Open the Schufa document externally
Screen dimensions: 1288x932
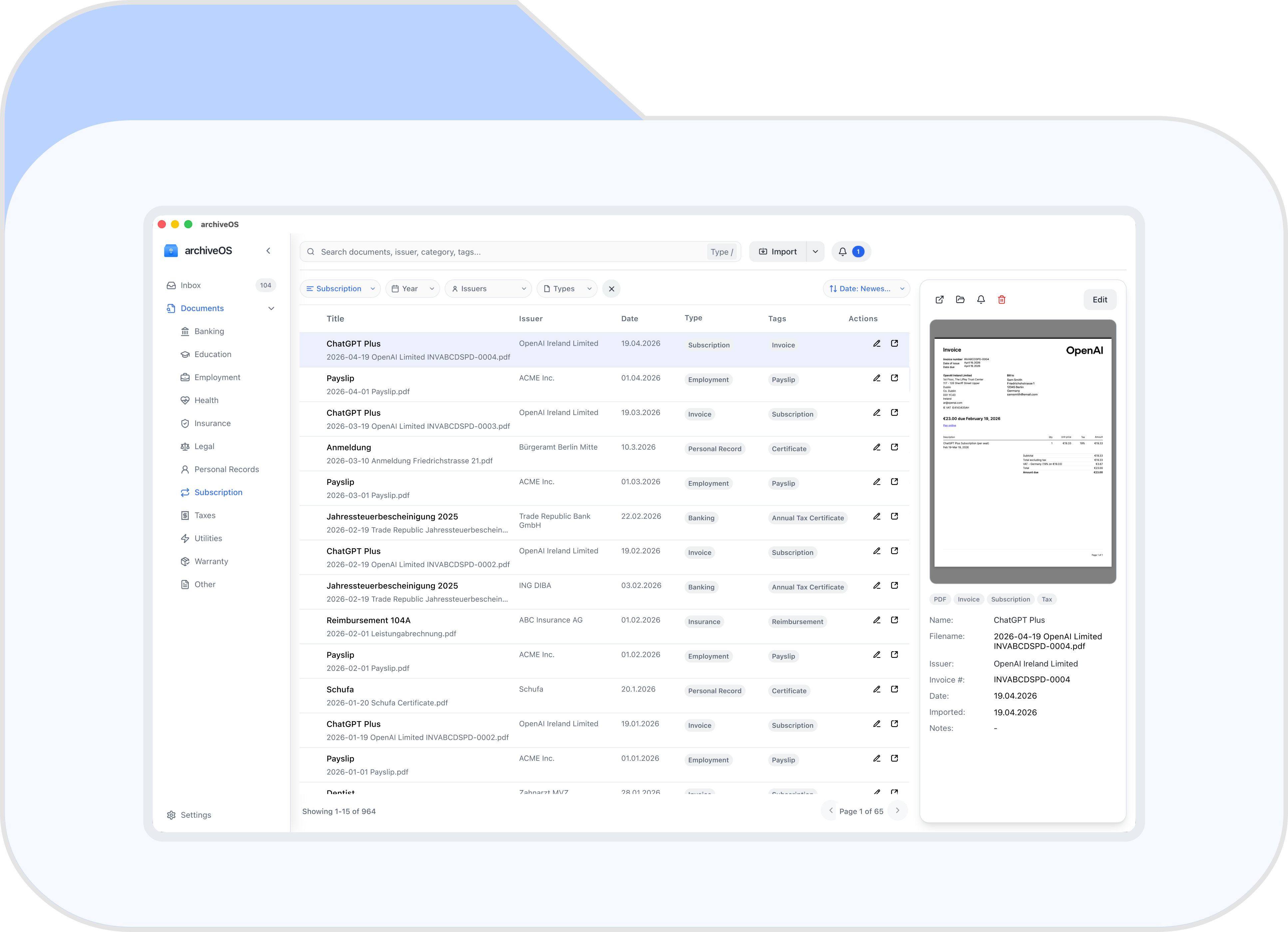[x=894, y=690]
